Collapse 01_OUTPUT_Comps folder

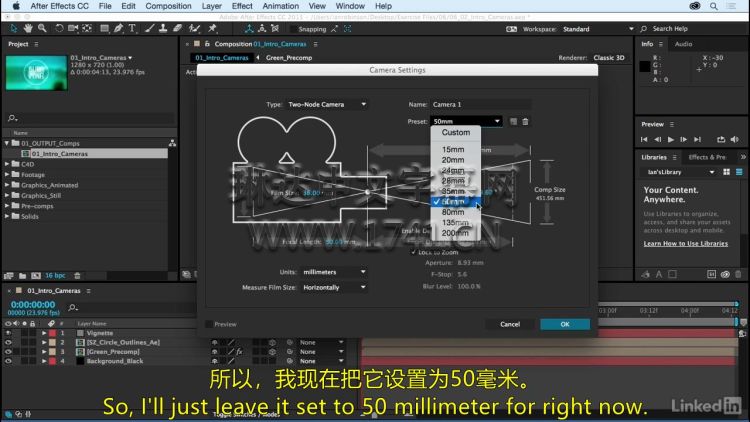7,143
